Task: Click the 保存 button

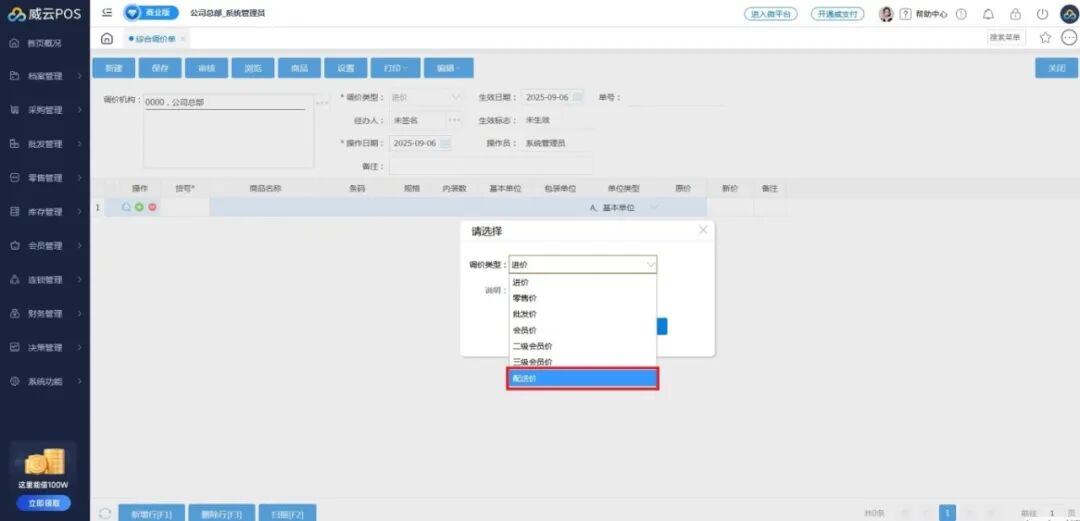Action: pos(160,68)
